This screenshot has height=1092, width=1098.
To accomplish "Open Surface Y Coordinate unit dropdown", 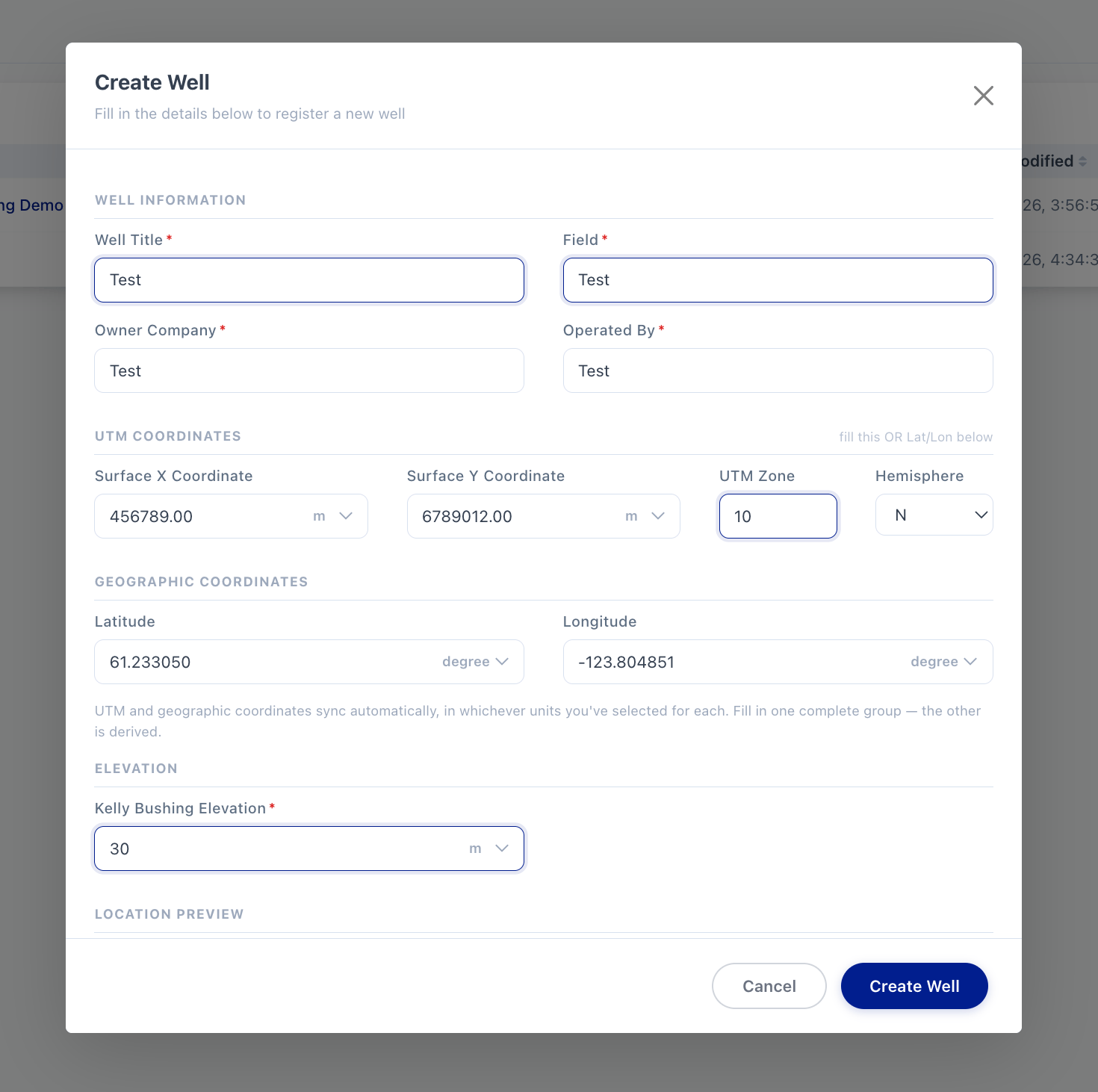I will [645, 516].
